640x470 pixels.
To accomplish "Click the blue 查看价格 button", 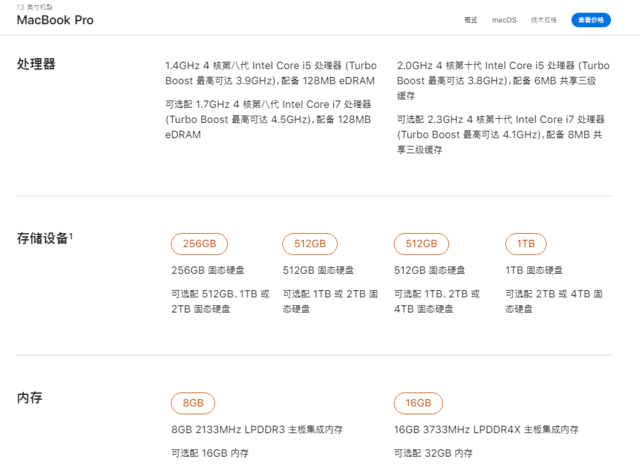I will [591, 20].
